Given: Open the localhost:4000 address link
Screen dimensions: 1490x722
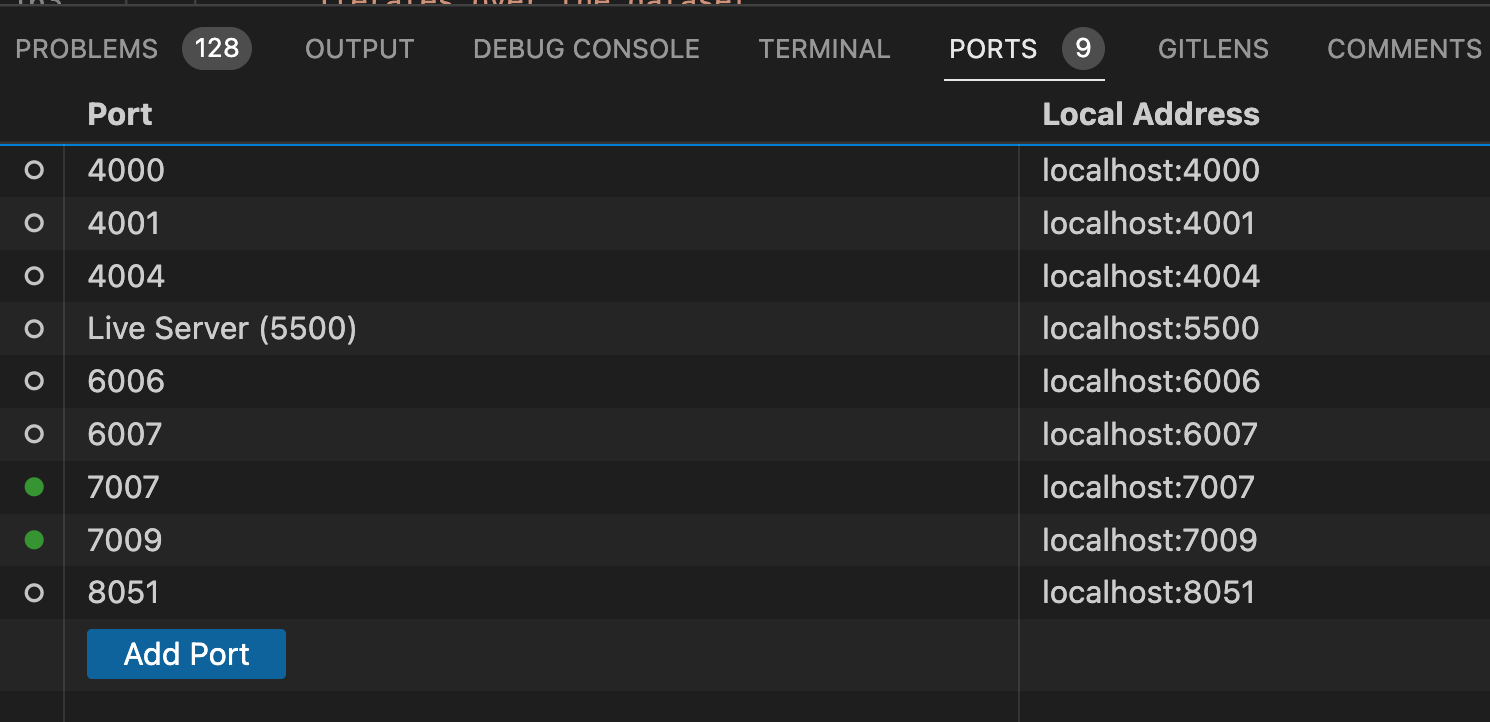Looking at the screenshot, I should (1151, 170).
